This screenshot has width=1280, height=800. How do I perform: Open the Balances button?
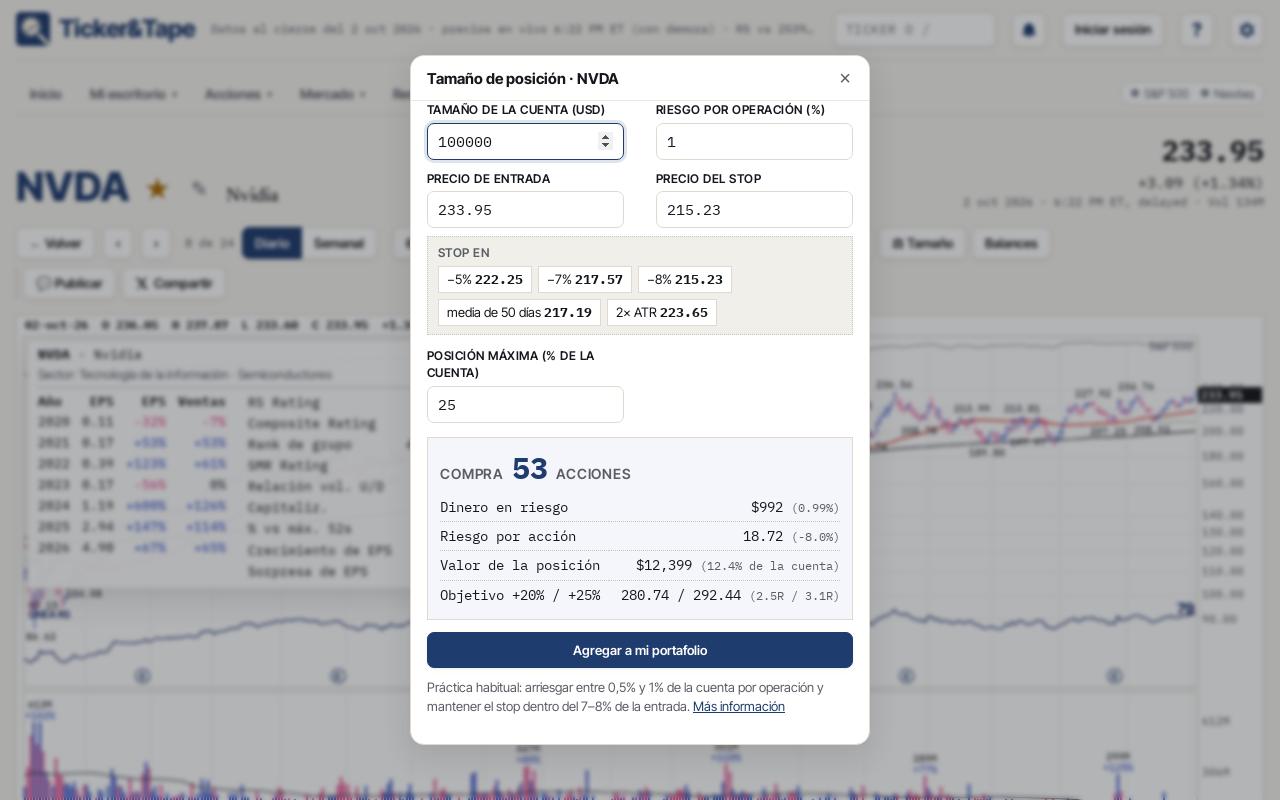tap(1010, 243)
